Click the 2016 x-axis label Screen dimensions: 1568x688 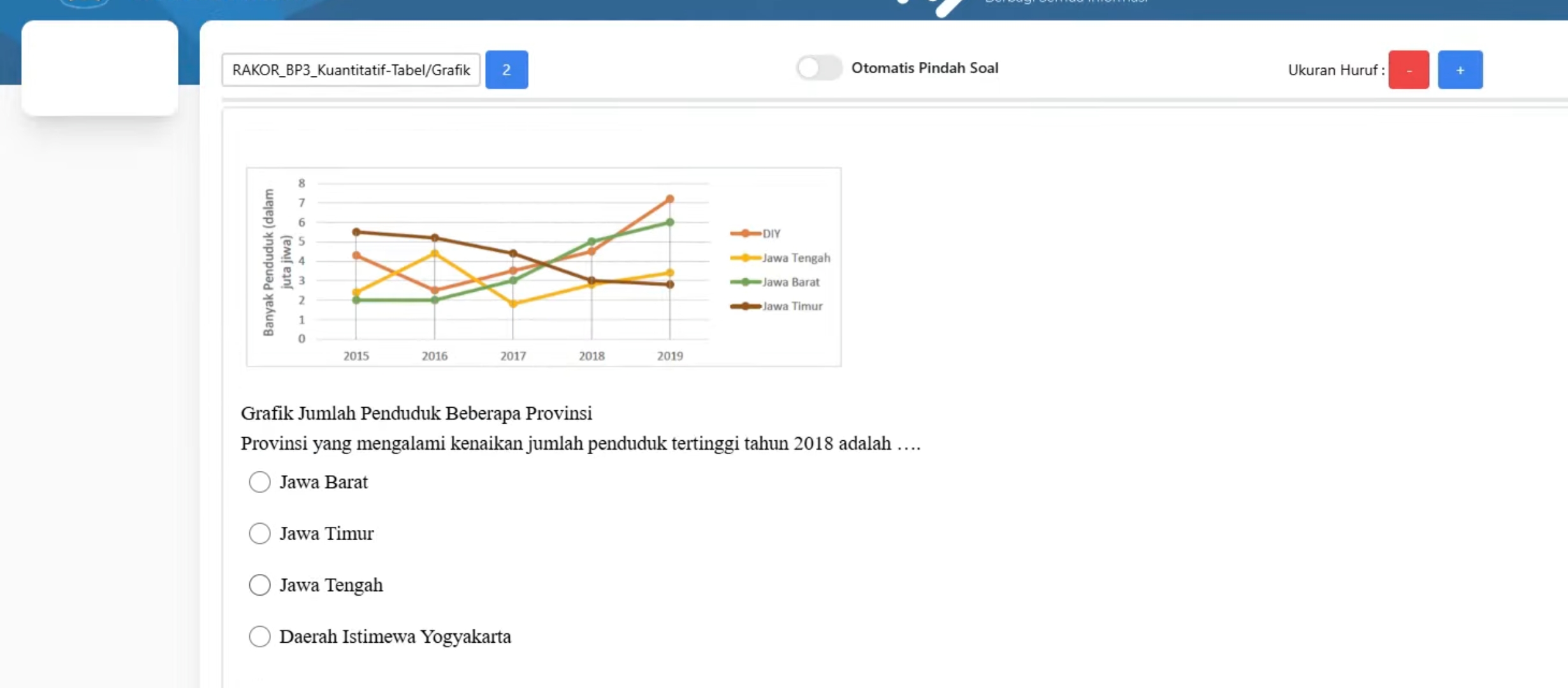click(435, 356)
